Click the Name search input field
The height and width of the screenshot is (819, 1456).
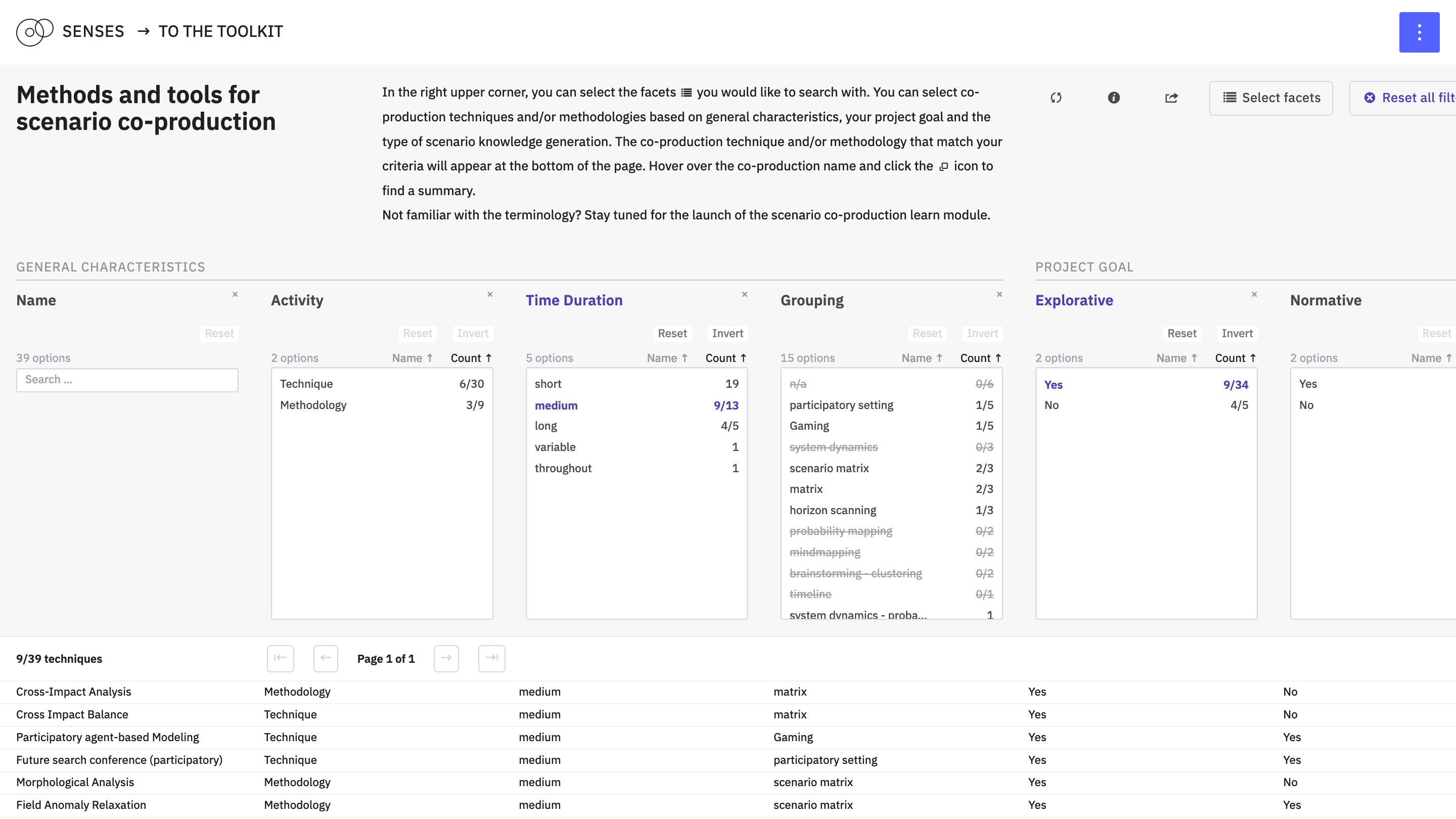click(x=127, y=380)
